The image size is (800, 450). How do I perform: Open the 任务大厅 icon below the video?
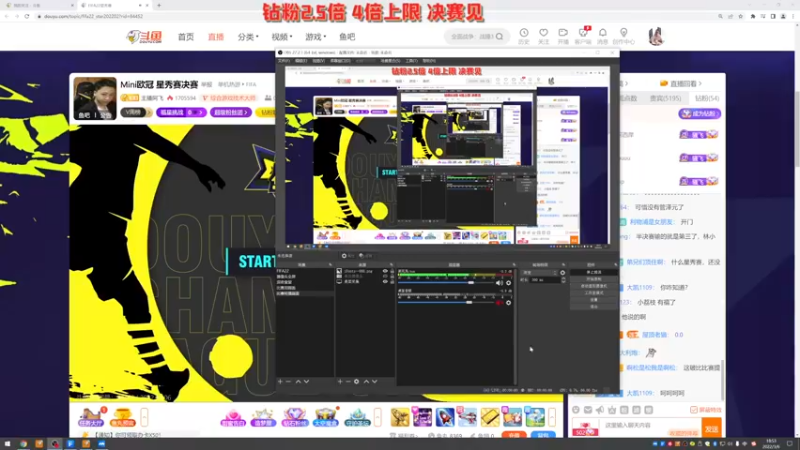pyautogui.click(x=91, y=417)
